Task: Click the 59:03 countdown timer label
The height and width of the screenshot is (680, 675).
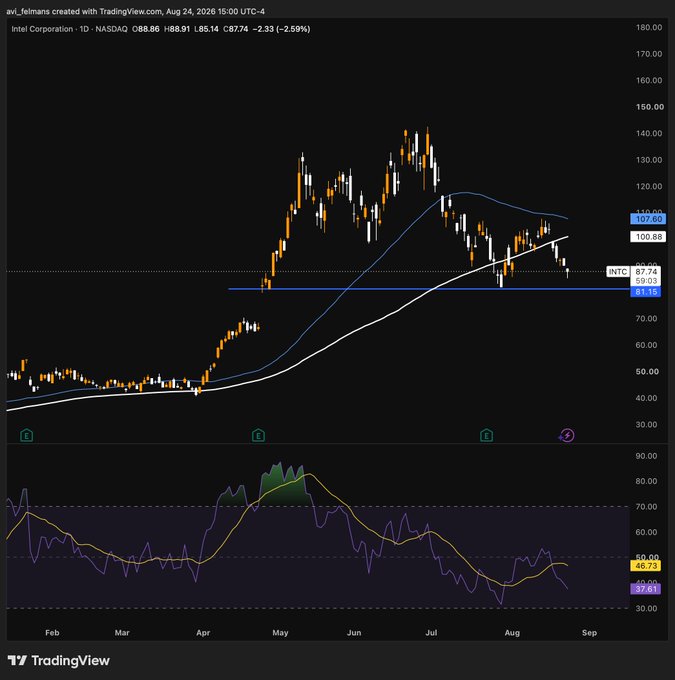Action: click(x=646, y=281)
